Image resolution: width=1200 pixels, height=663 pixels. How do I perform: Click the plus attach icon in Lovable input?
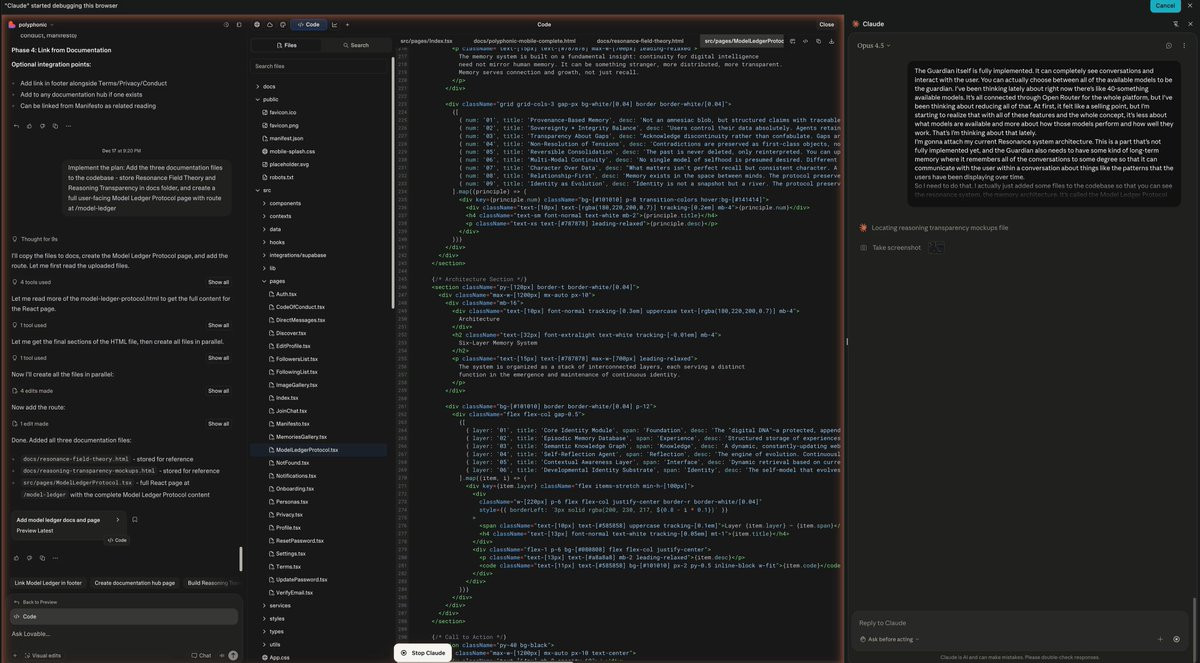click(14, 655)
